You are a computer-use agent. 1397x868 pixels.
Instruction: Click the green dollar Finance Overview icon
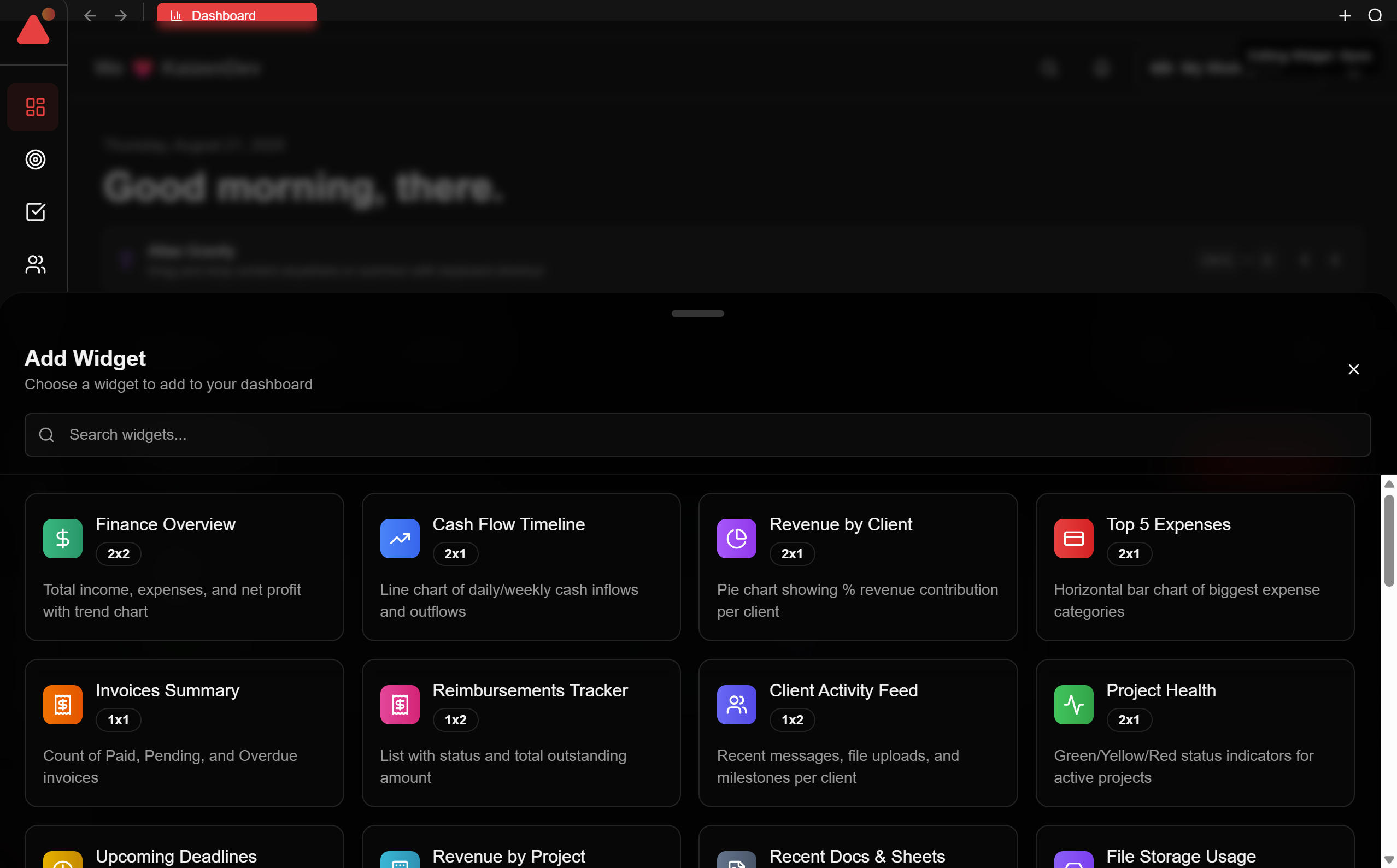pos(63,539)
